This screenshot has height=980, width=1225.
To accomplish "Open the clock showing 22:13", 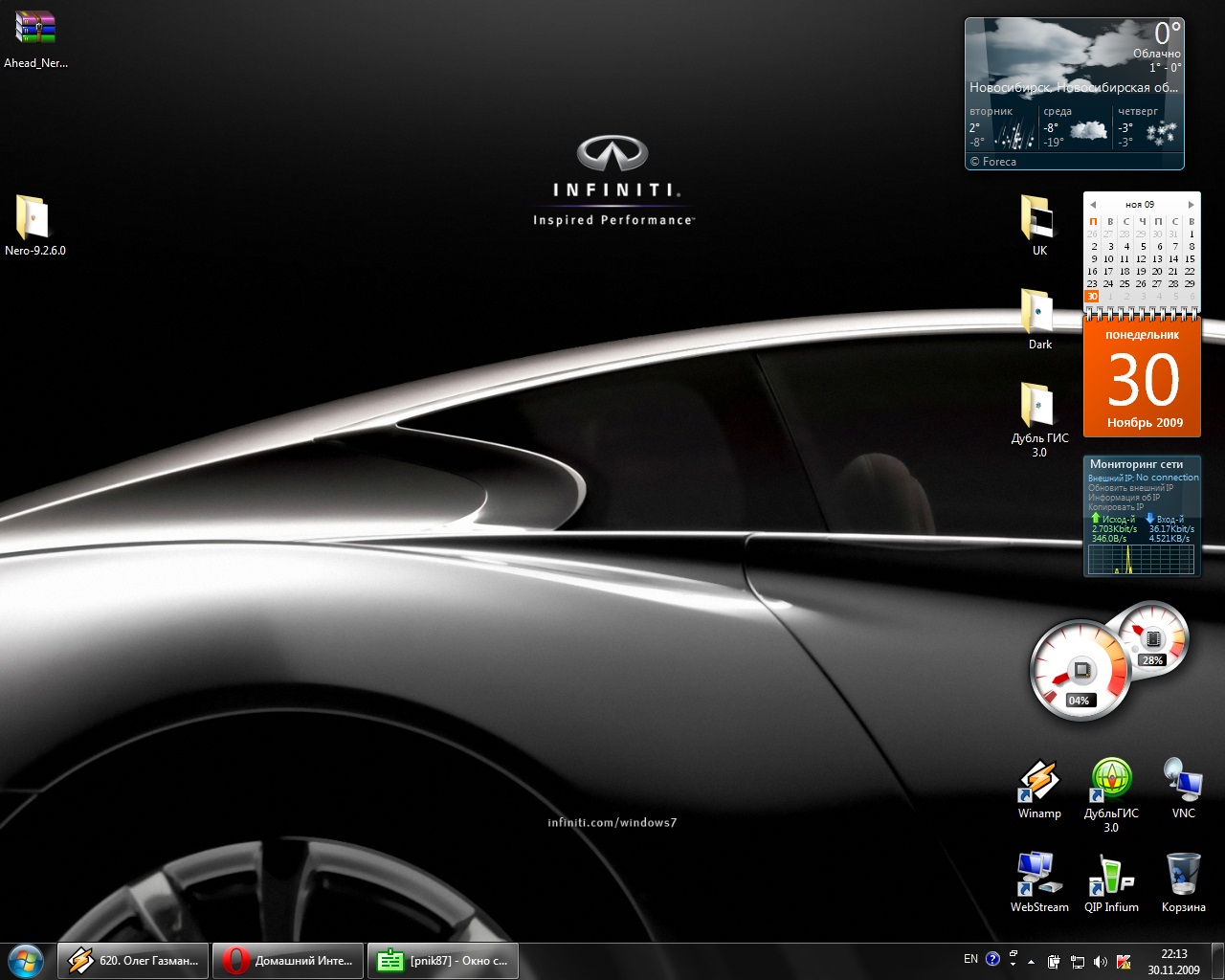I will click(x=1174, y=961).
